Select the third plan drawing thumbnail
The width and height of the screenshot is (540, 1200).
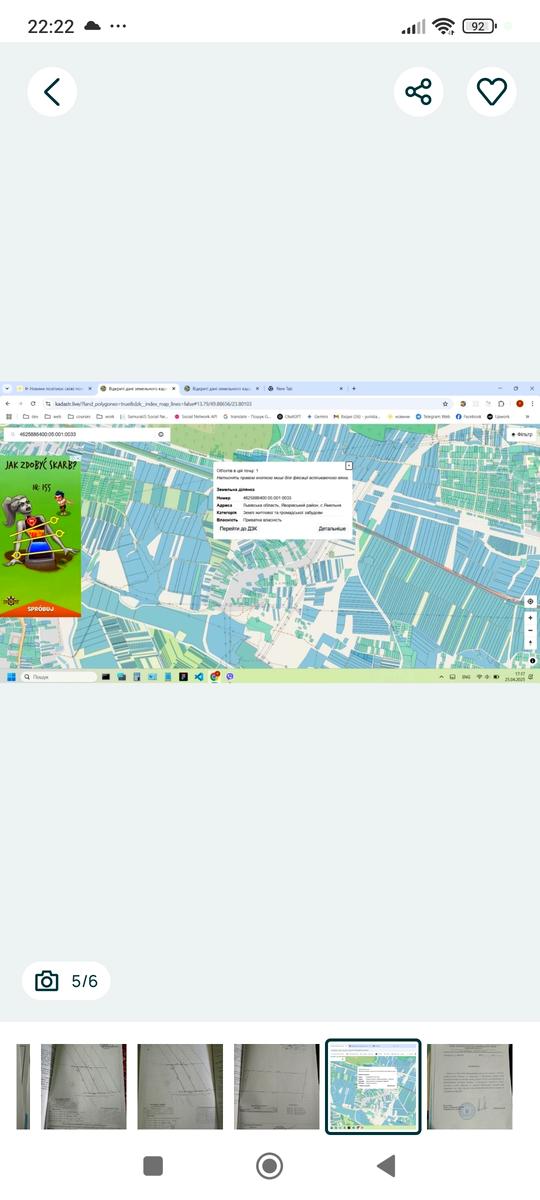[x=180, y=1087]
